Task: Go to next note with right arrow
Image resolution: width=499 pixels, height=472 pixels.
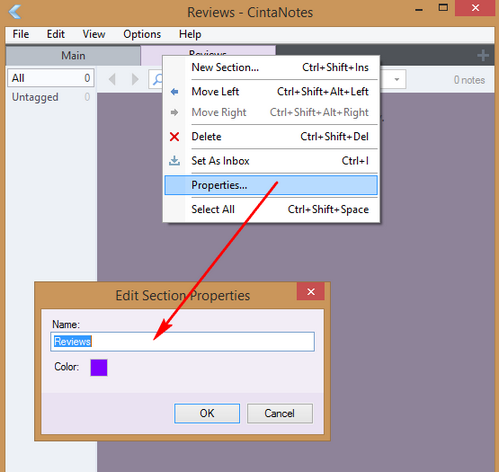Action: coord(135,79)
